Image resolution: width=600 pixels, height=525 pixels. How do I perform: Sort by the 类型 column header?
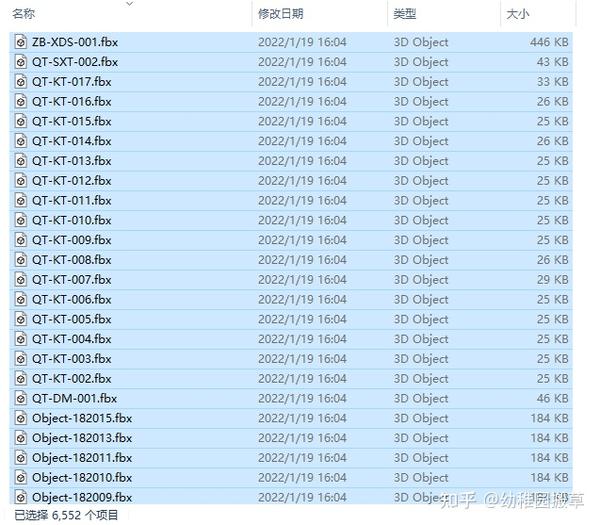tap(404, 14)
